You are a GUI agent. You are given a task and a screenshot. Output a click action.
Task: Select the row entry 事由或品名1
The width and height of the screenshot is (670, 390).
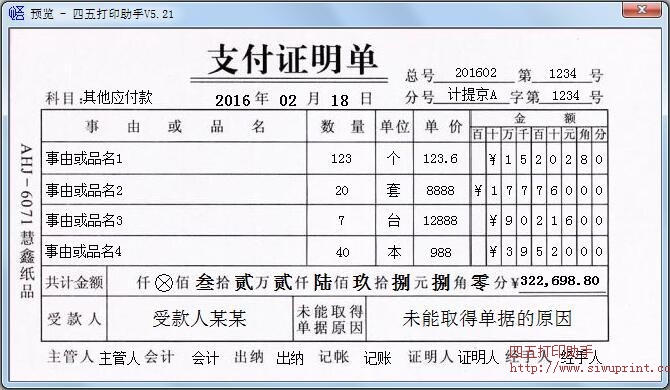84,158
